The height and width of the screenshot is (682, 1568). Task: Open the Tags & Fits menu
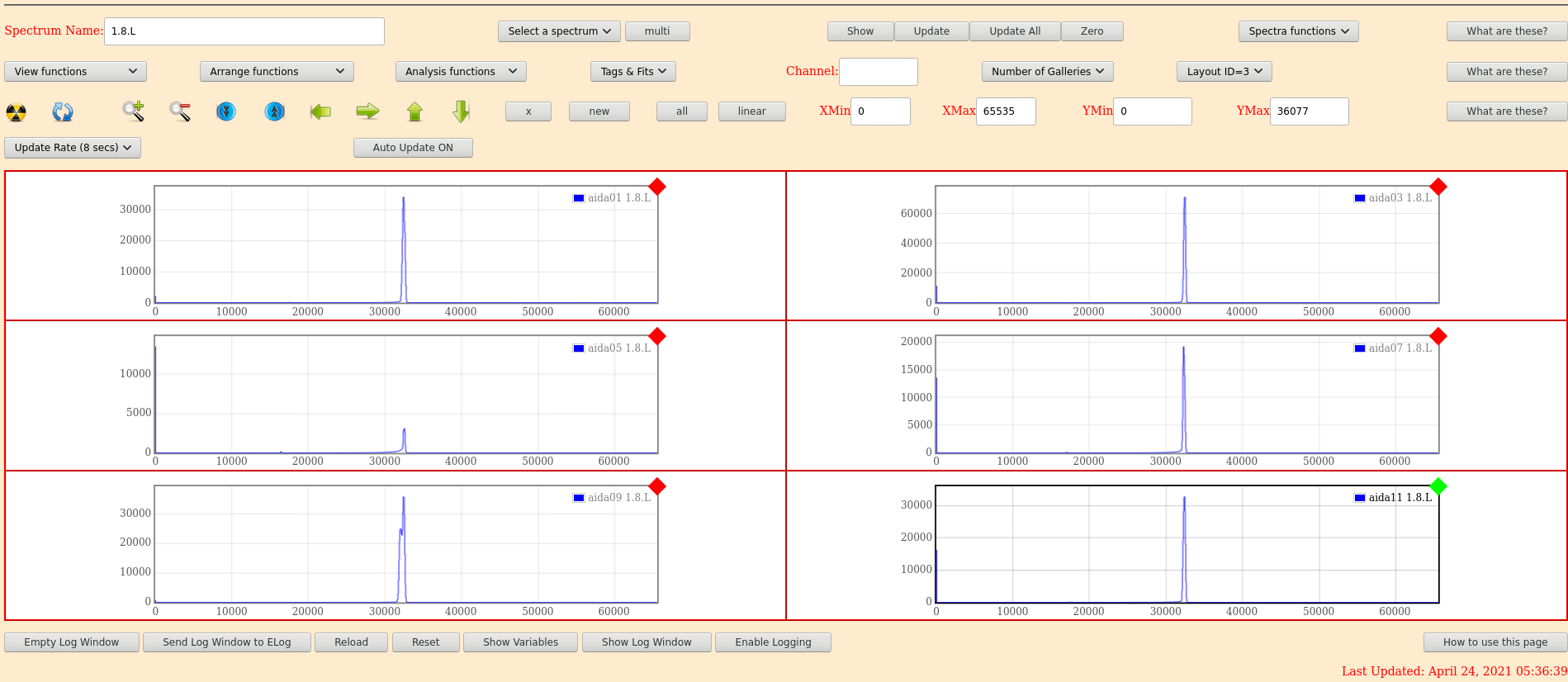[x=633, y=72]
